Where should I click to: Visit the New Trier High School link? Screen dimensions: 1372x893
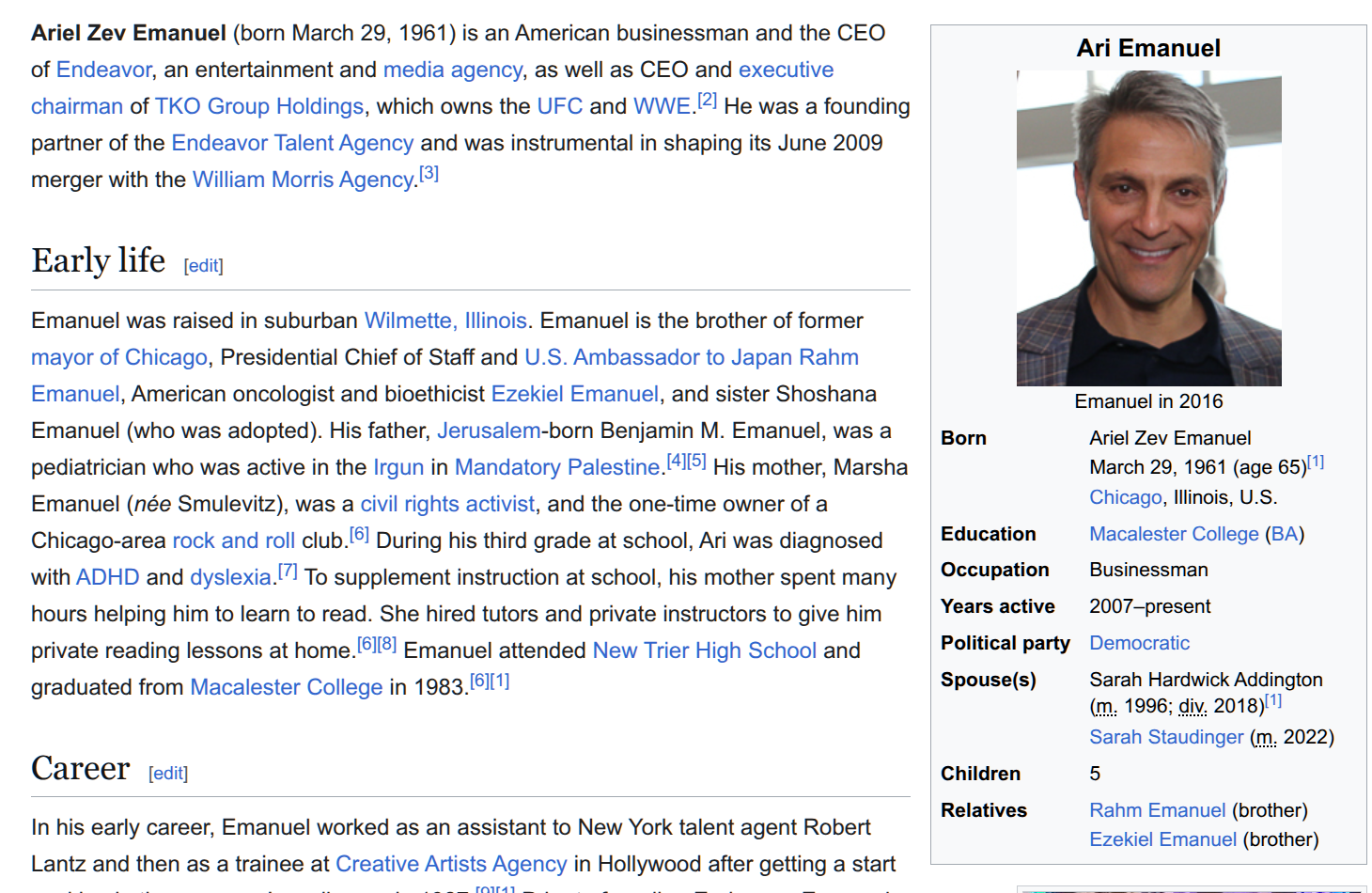coord(705,650)
